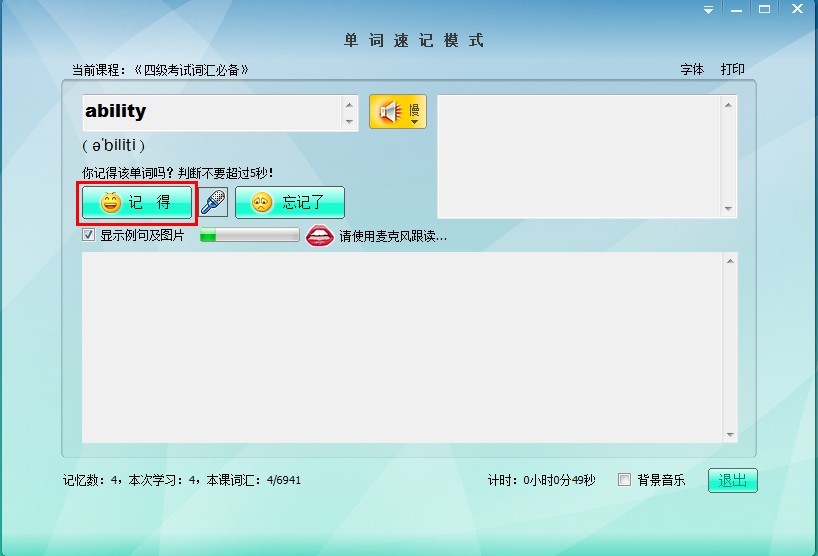This screenshot has height=556, width=818.
Task: Click the 忘记了 (forgot) button
Action: pyautogui.click(x=290, y=202)
